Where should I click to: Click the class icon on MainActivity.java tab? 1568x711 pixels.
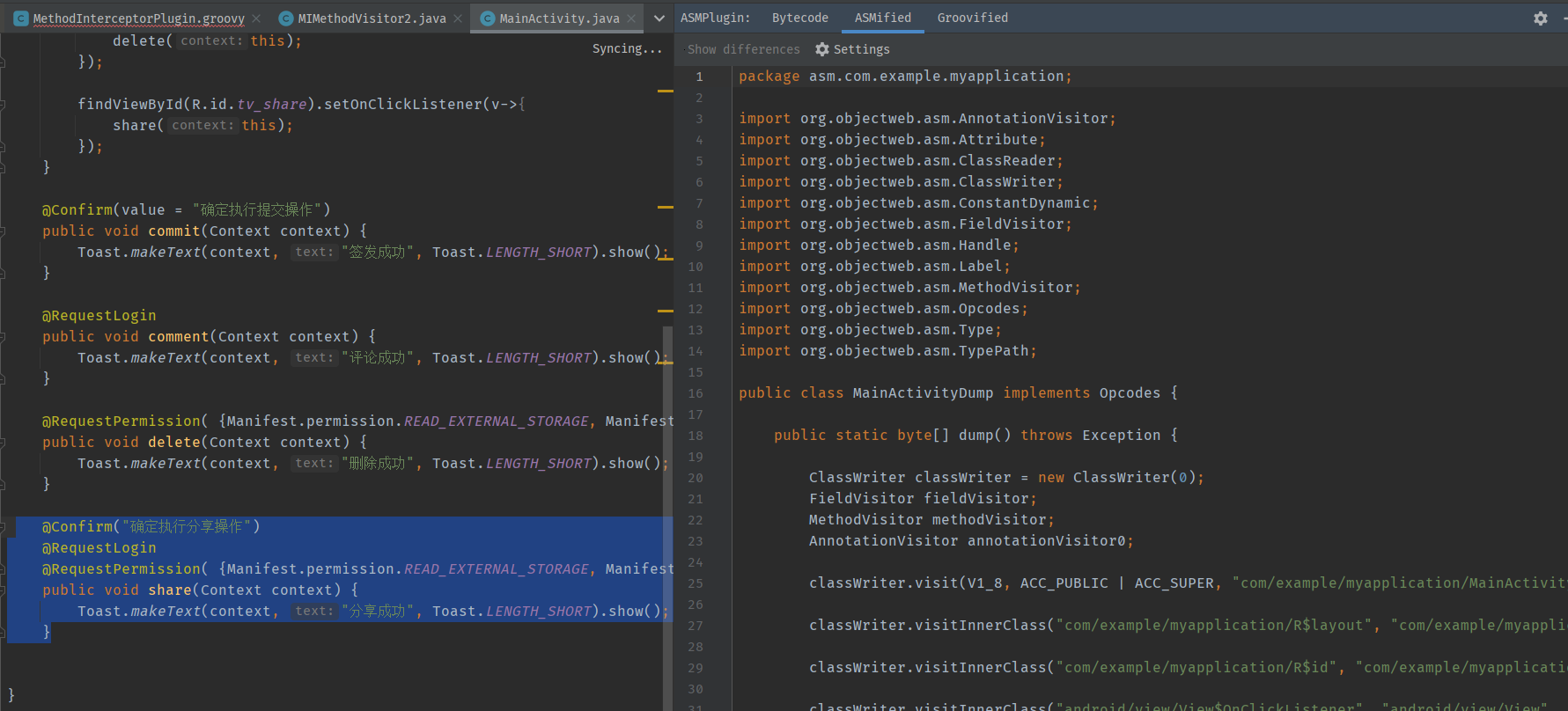pos(488,18)
